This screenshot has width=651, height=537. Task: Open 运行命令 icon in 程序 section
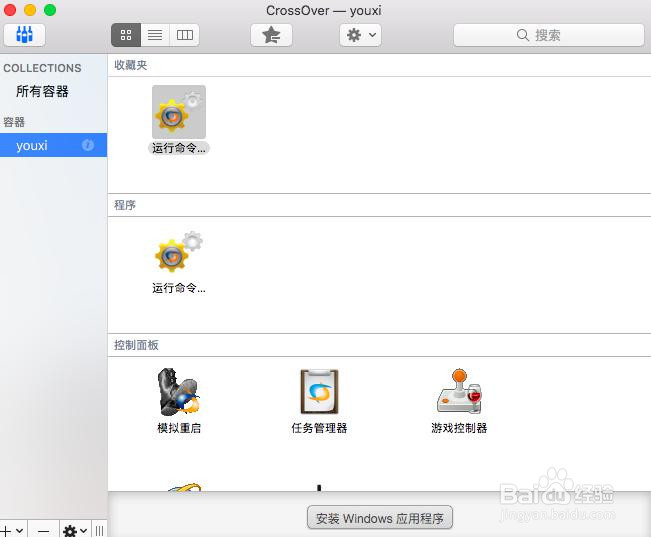(179, 252)
